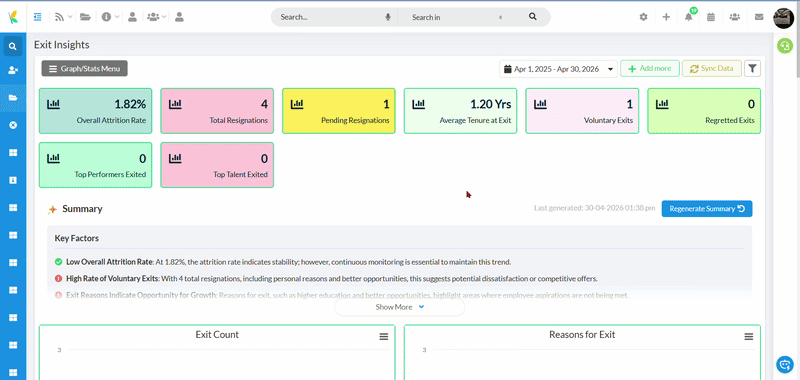Screen dimensions: 800x380
Task: Click the mail envelope icon
Action: pyautogui.click(x=759, y=17)
